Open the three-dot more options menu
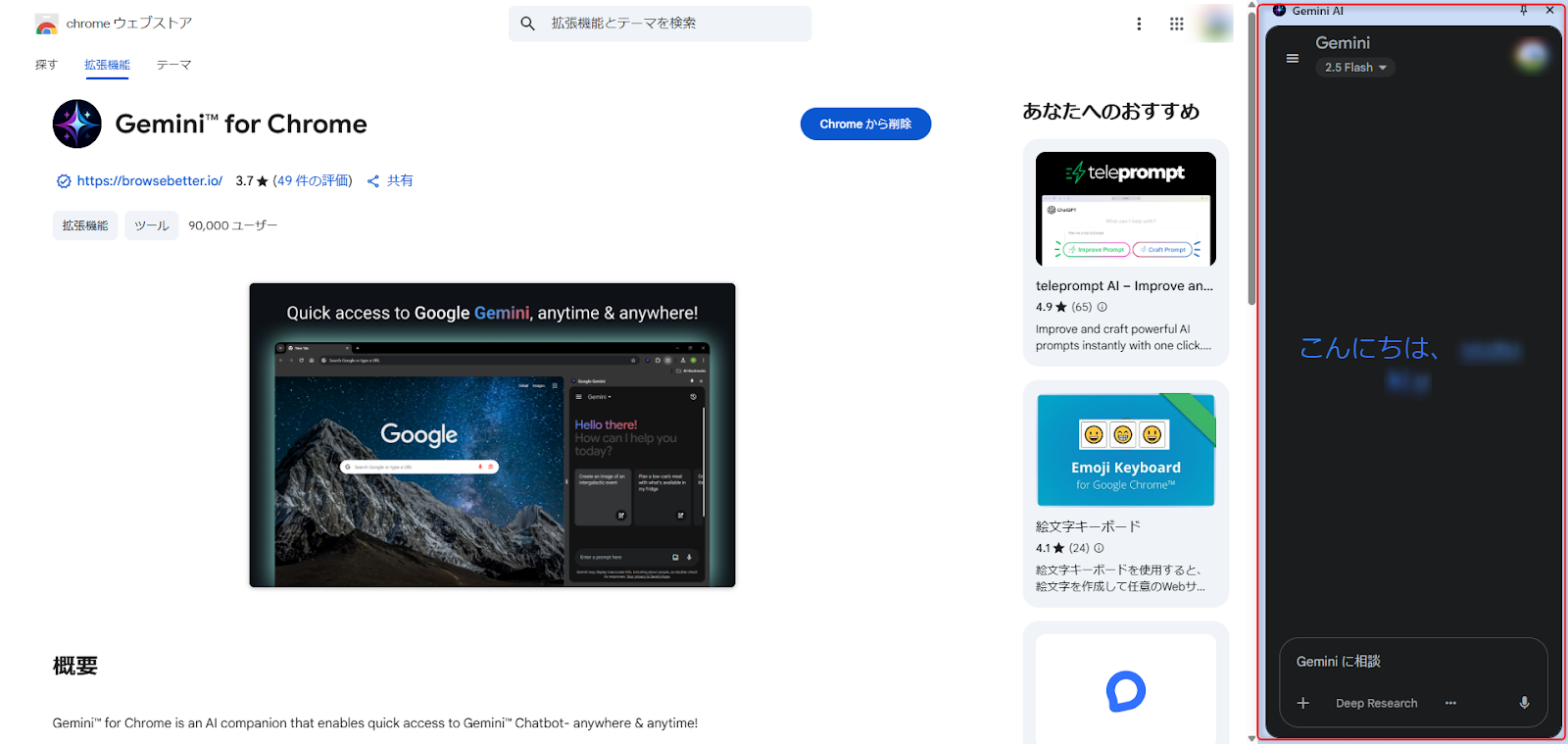1568x744 pixels. 1139,24
